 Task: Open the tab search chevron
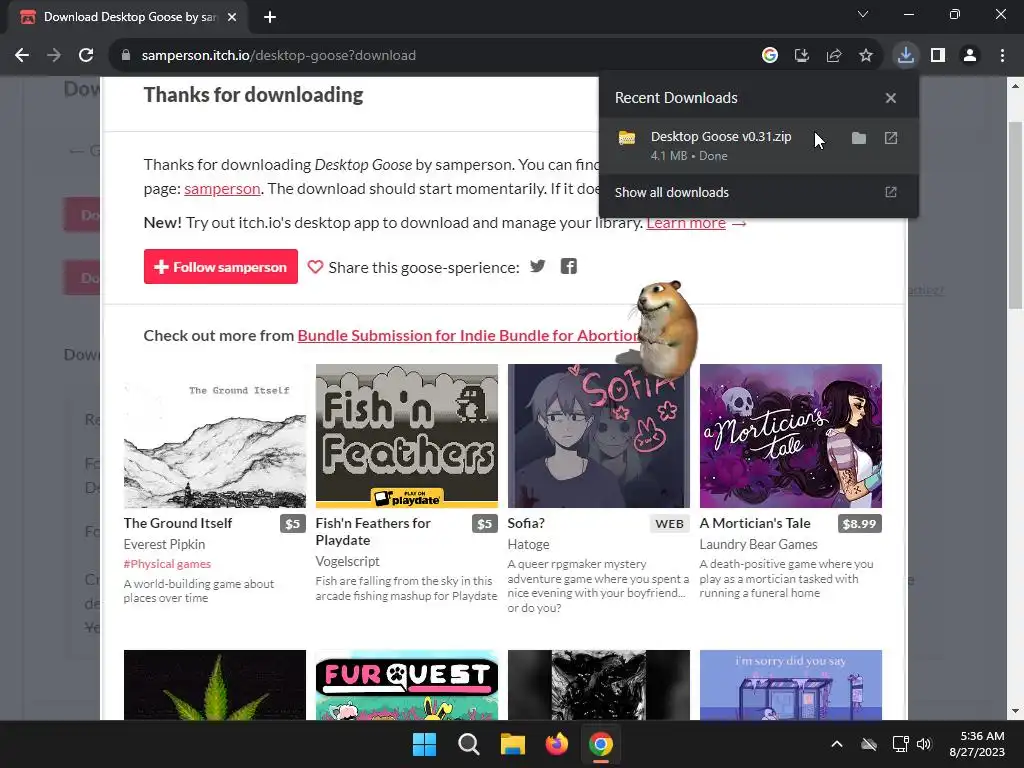[863, 14]
